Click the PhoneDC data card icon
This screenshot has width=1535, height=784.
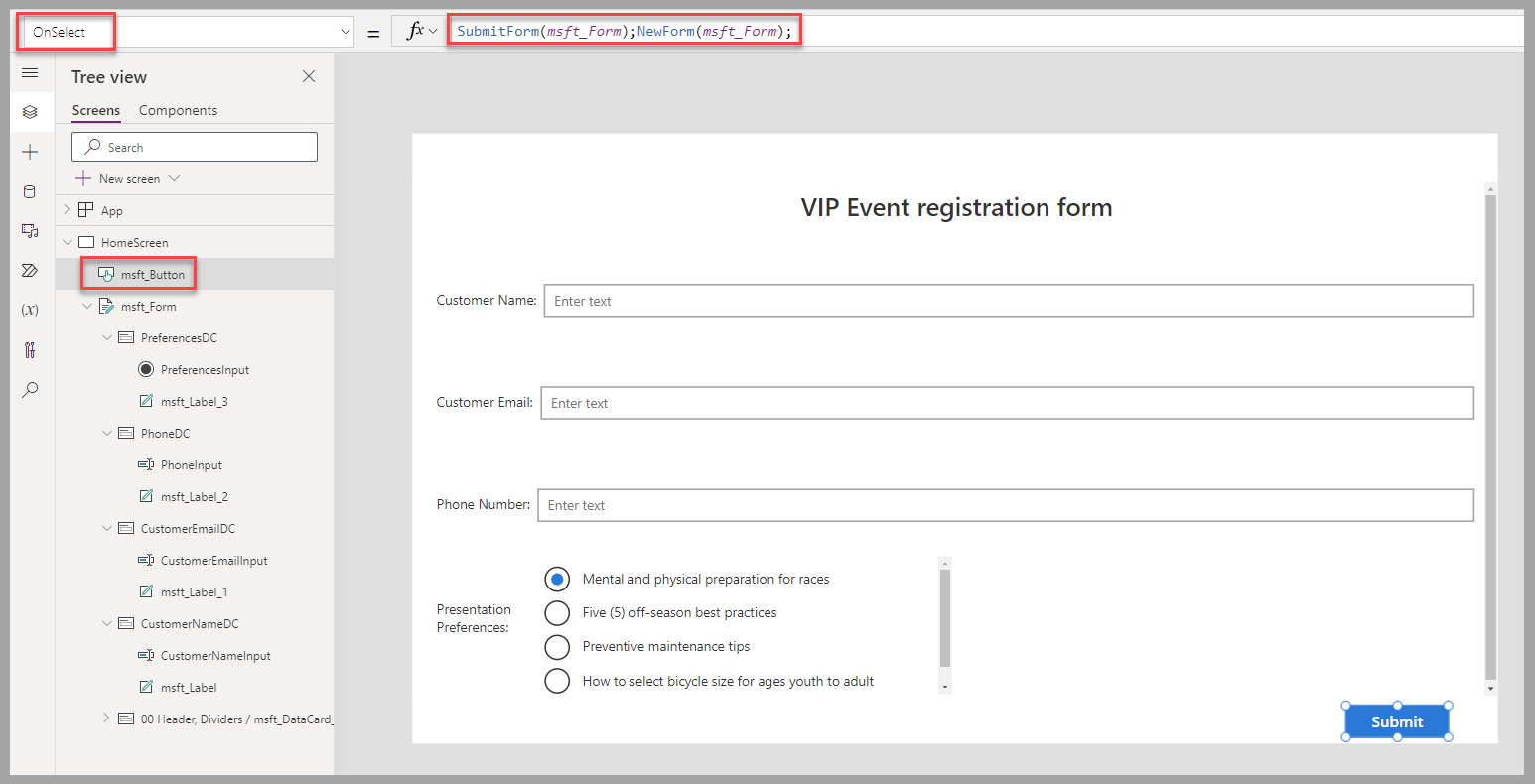[x=126, y=433]
